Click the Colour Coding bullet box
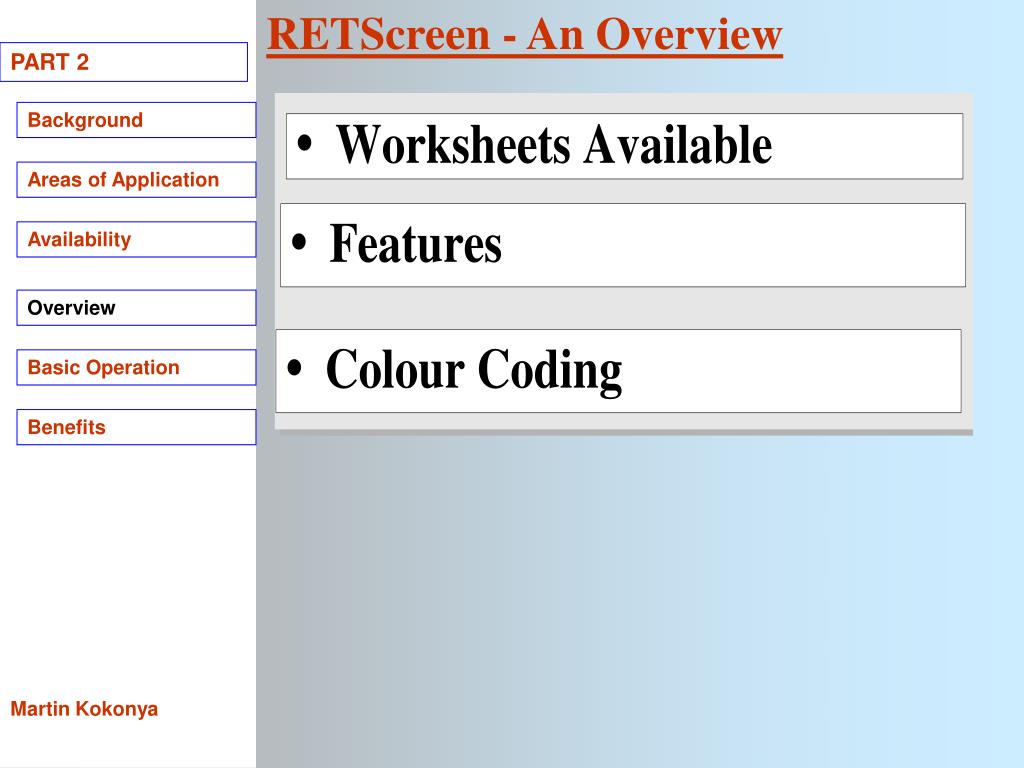Viewport: 1024px width, 768px height. [x=618, y=371]
